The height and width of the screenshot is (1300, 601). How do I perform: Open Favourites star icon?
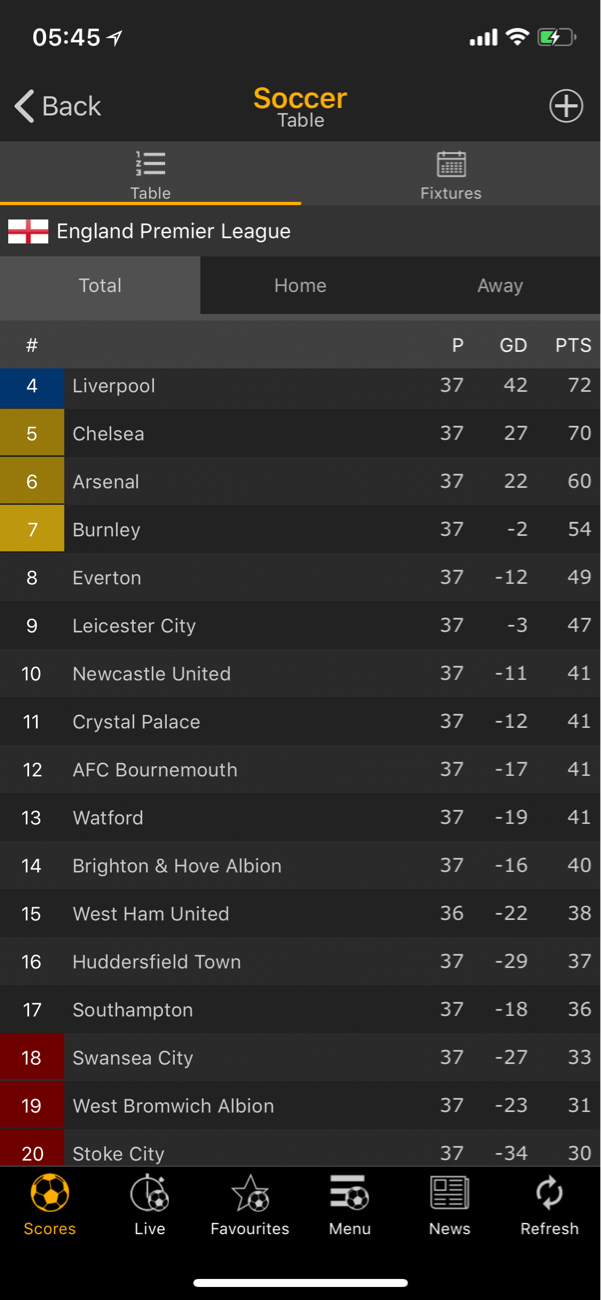[250, 1193]
